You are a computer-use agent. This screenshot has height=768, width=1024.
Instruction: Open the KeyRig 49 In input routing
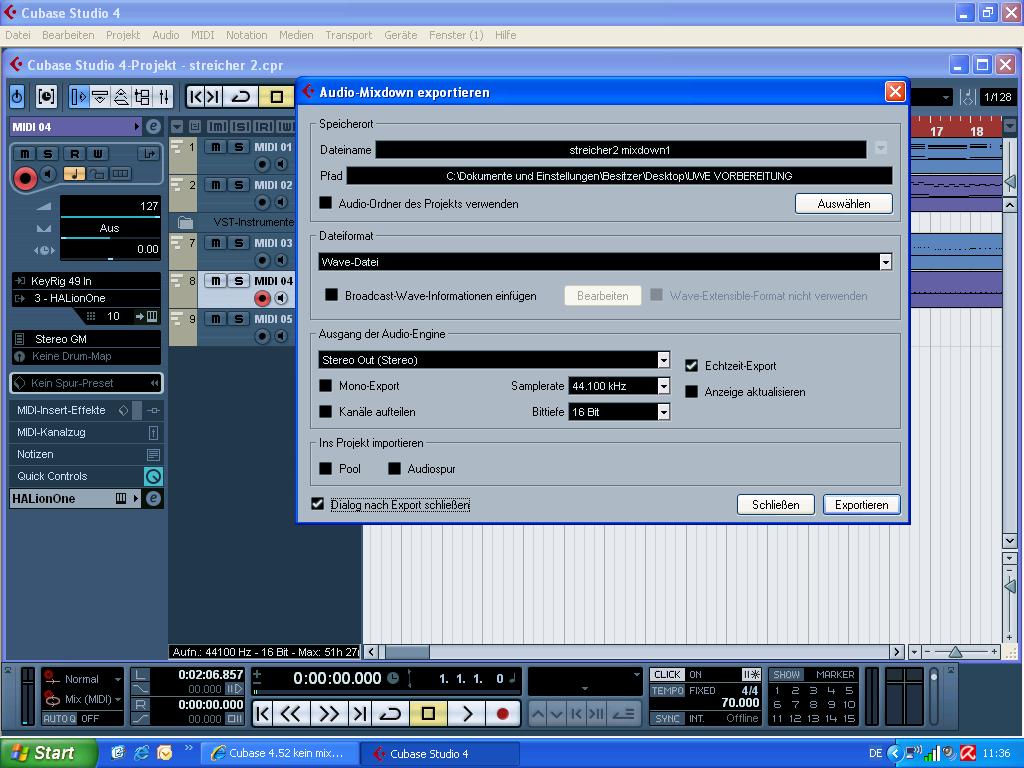pos(86,281)
